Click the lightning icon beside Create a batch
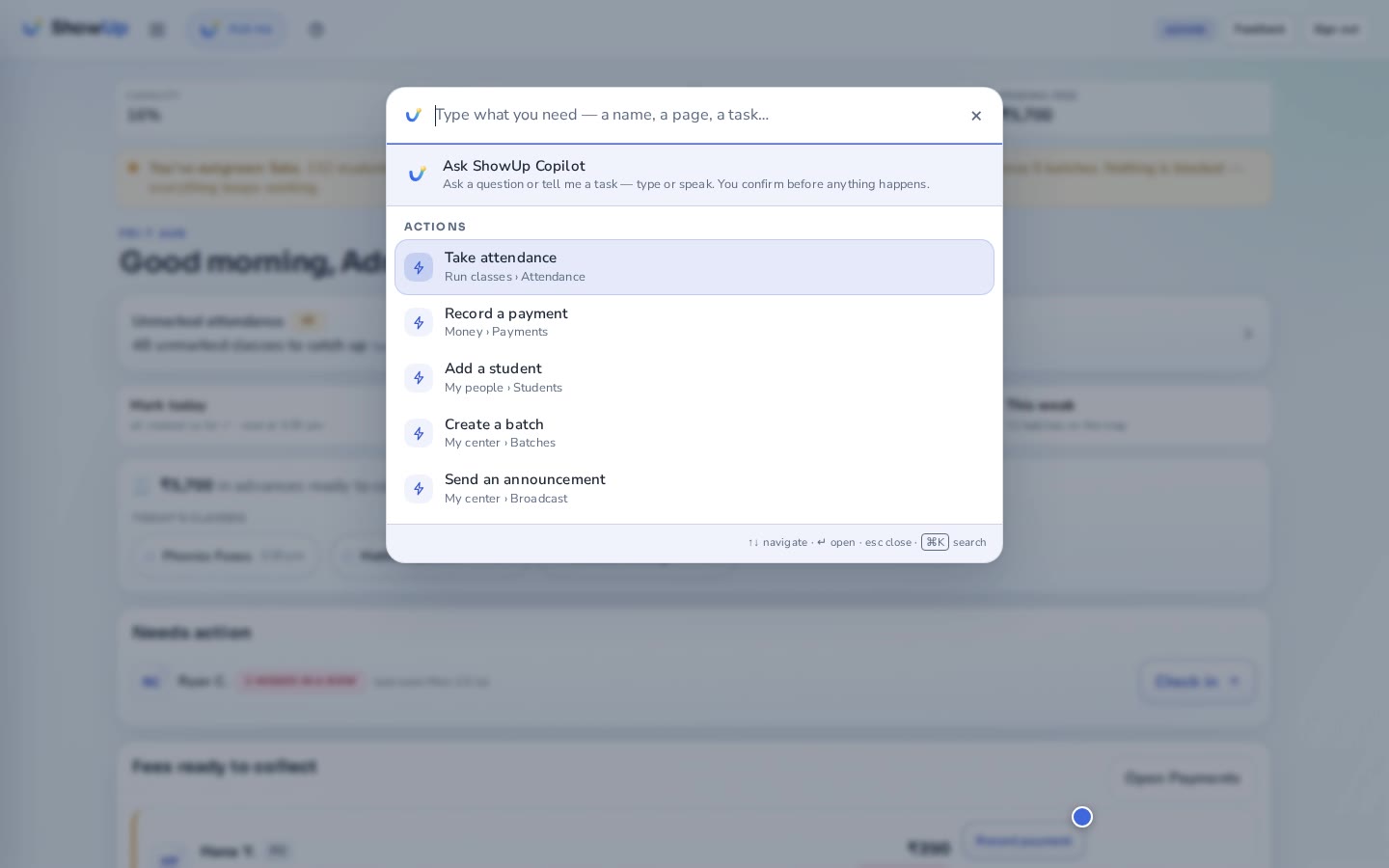 click(x=419, y=434)
